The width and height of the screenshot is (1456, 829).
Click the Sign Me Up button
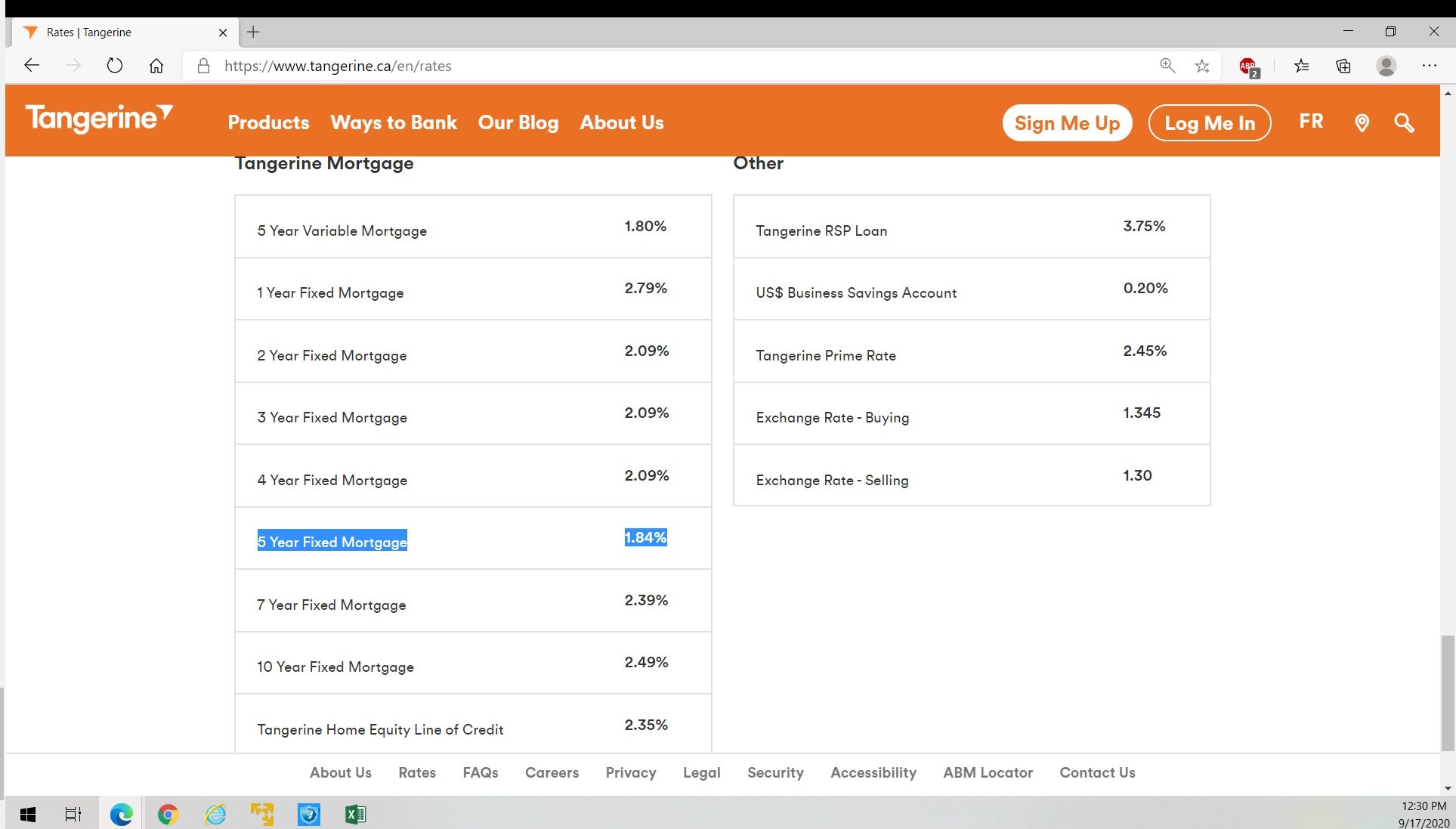1067,122
